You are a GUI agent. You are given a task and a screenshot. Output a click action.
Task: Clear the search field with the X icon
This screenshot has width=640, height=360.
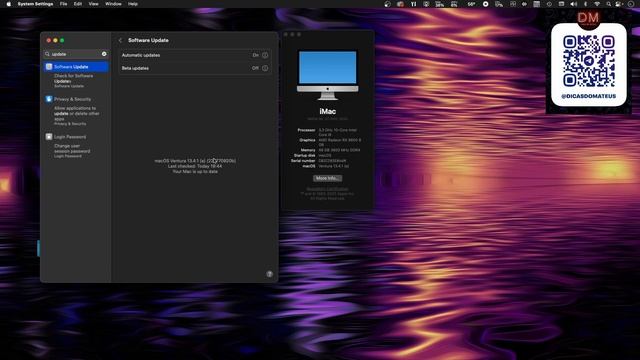[104, 54]
